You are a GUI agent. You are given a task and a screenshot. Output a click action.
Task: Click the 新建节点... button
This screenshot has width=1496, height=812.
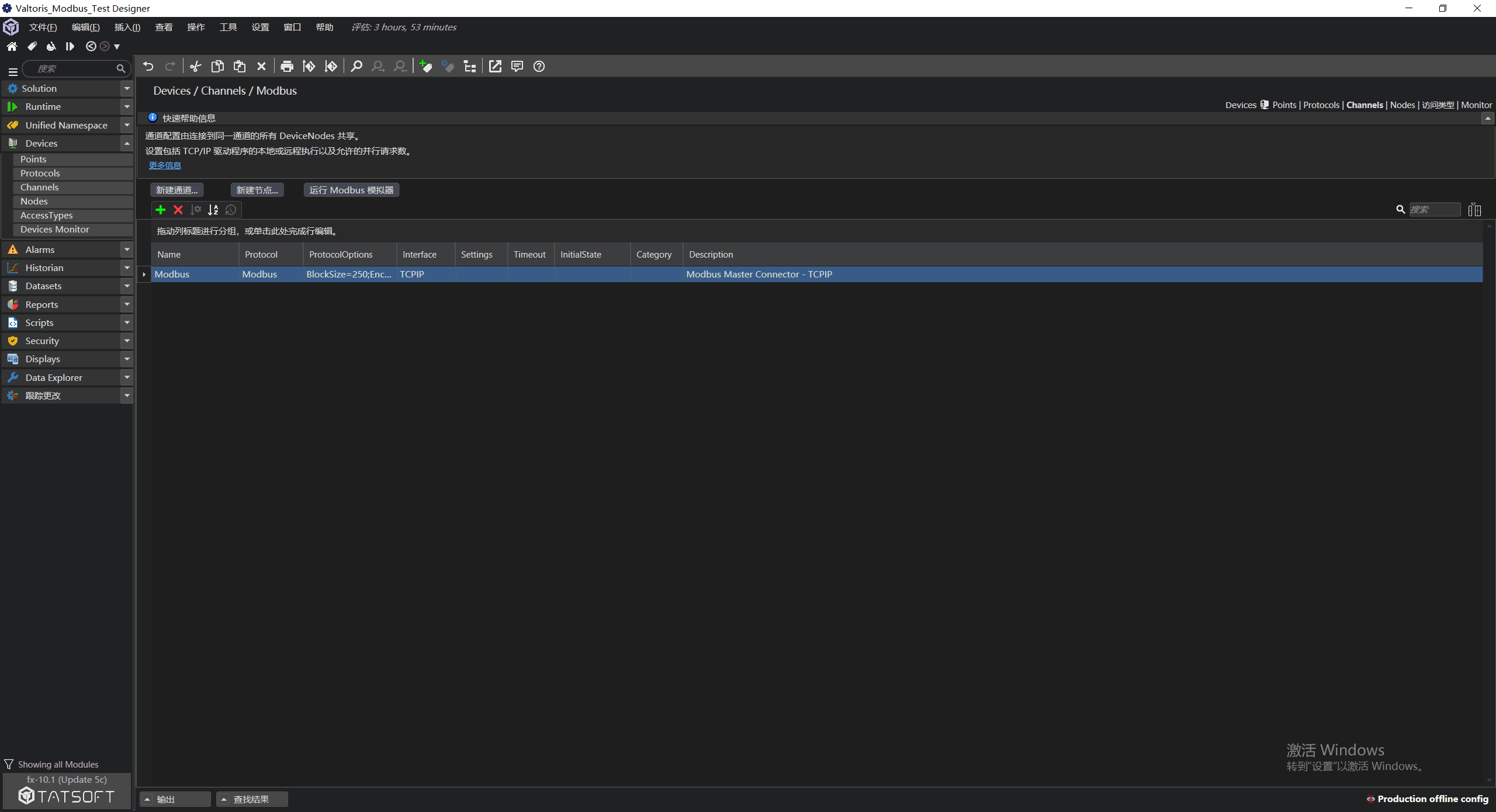pos(257,190)
